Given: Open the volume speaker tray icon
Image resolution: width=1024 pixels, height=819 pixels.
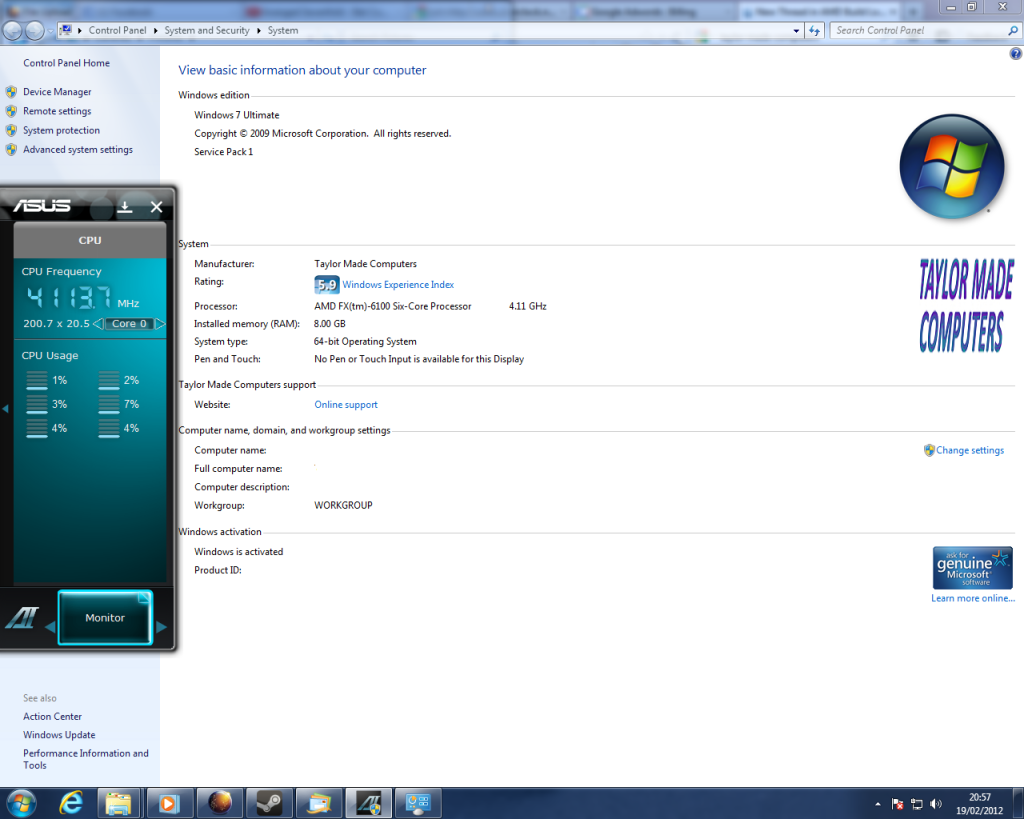Looking at the screenshot, I should [936, 804].
